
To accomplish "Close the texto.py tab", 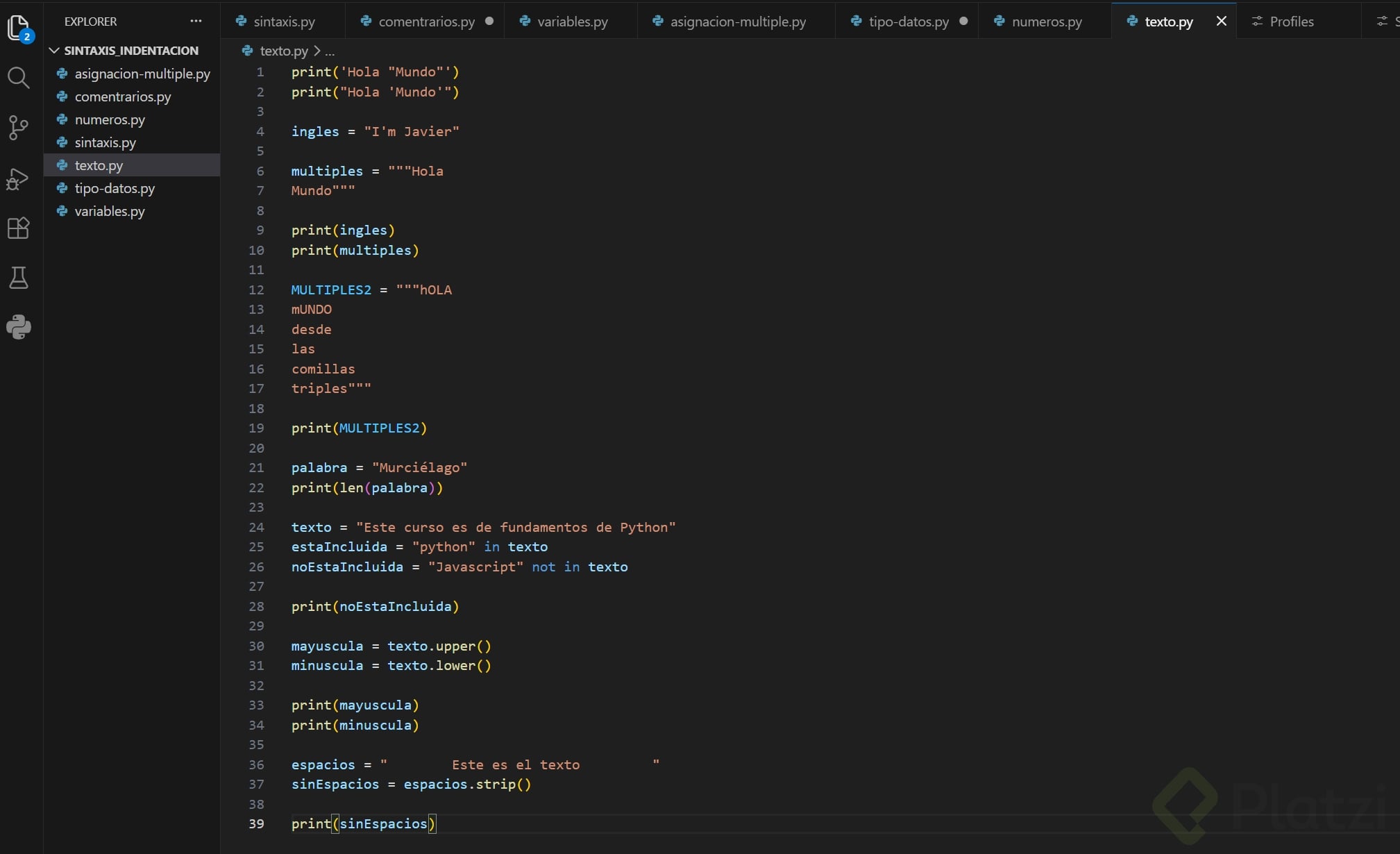I will 1221,22.
